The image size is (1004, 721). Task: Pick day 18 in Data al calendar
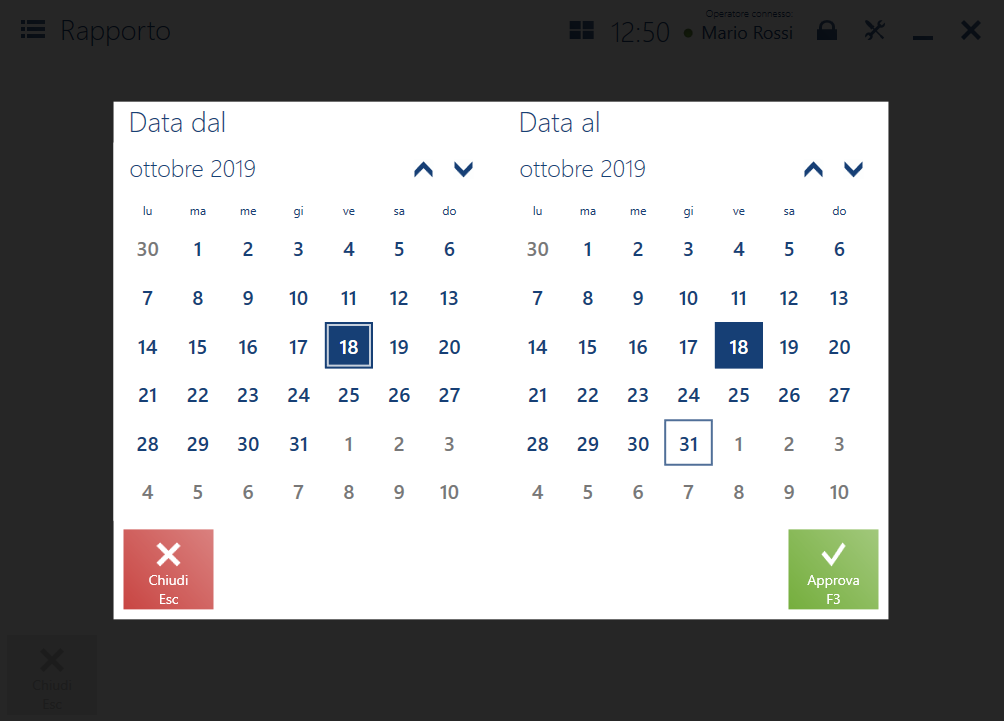[738, 346]
